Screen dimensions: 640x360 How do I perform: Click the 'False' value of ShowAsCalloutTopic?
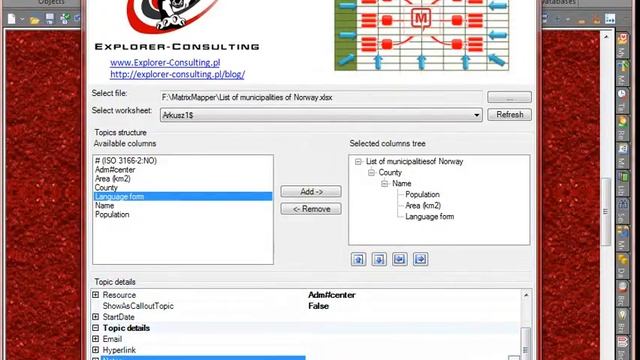tap(318, 306)
